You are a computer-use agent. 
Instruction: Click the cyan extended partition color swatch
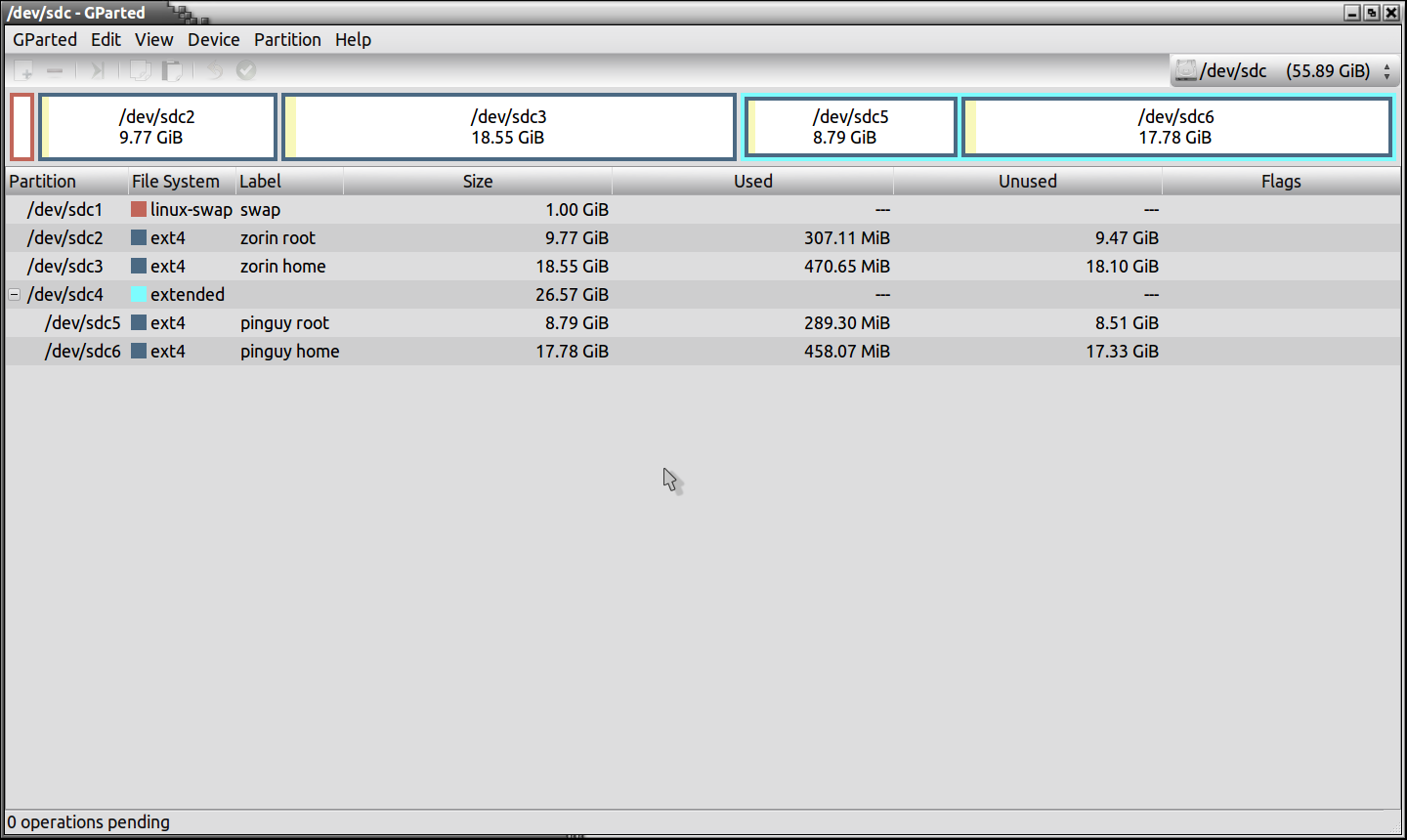coord(139,295)
